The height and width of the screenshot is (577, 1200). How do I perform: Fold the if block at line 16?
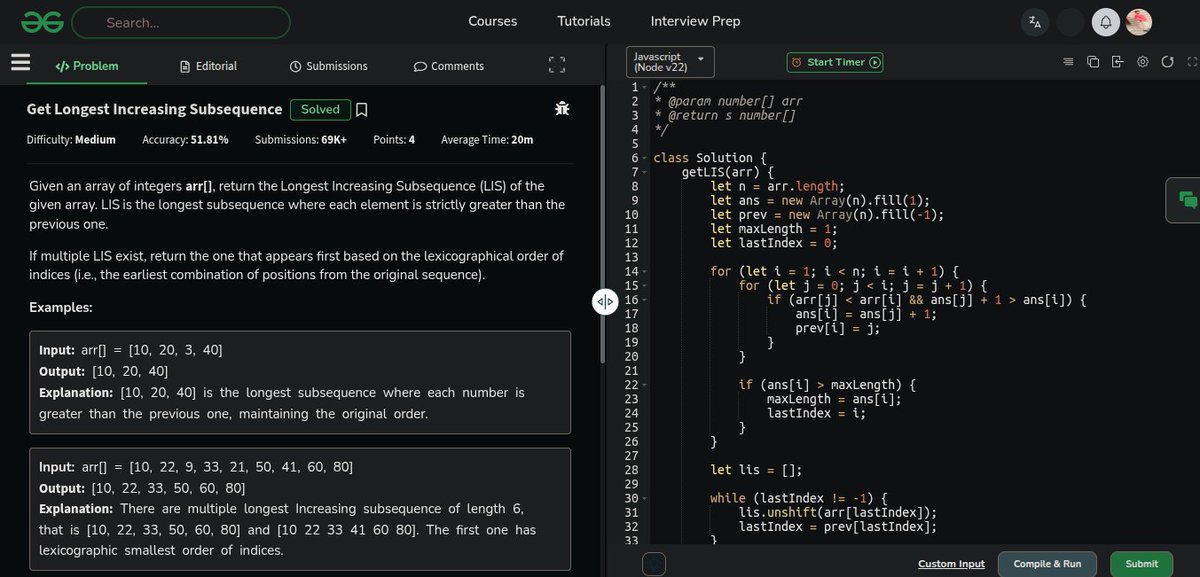[644, 300]
